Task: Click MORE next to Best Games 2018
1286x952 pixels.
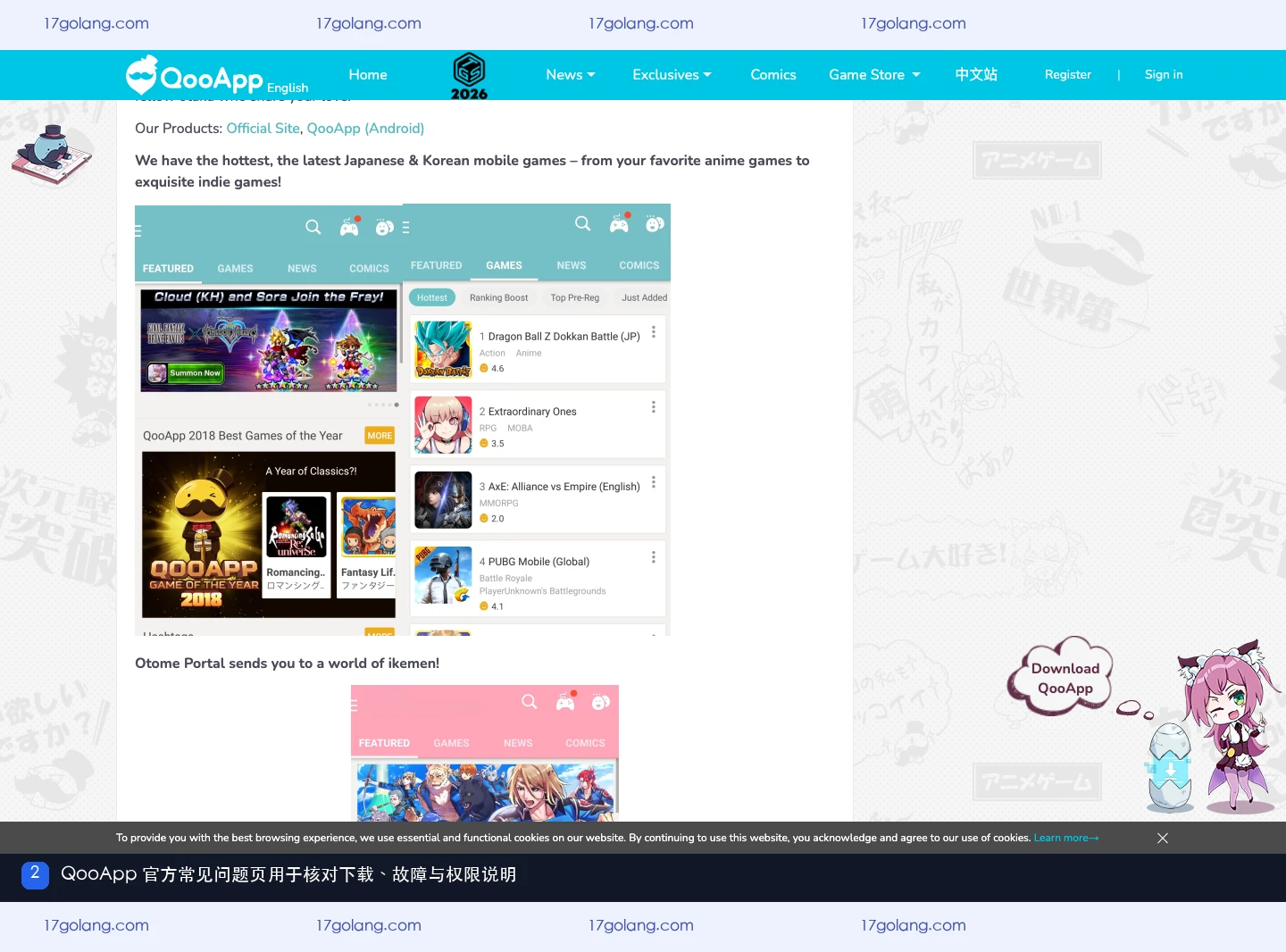Action: [380, 436]
